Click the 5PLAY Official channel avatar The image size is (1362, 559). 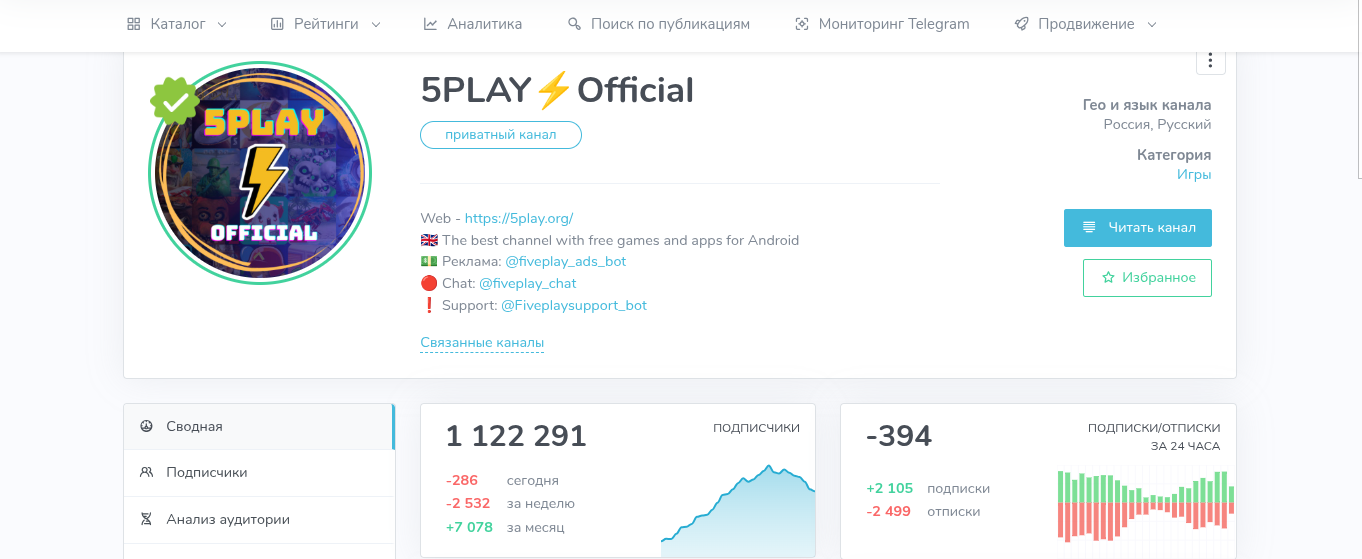pyautogui.click(x=260, y=174)
